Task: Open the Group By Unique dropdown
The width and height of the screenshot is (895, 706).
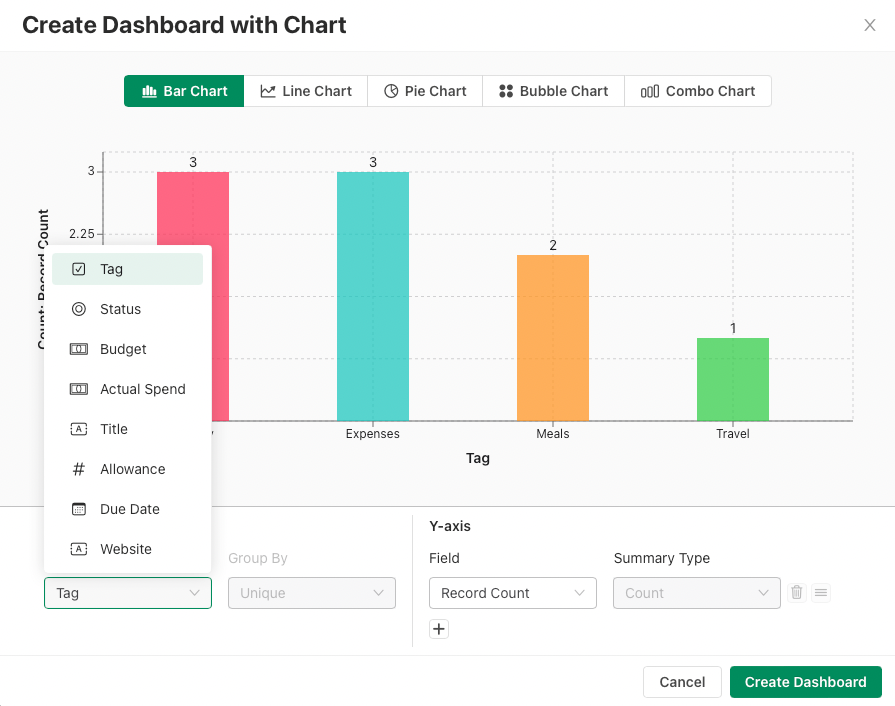Action: (312, 593)
